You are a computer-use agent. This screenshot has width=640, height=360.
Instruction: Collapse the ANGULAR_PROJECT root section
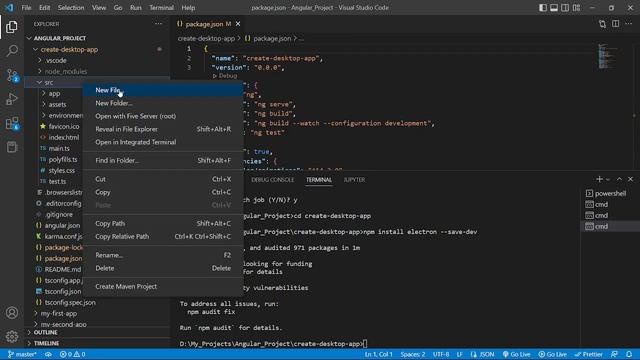coord(98,38)
